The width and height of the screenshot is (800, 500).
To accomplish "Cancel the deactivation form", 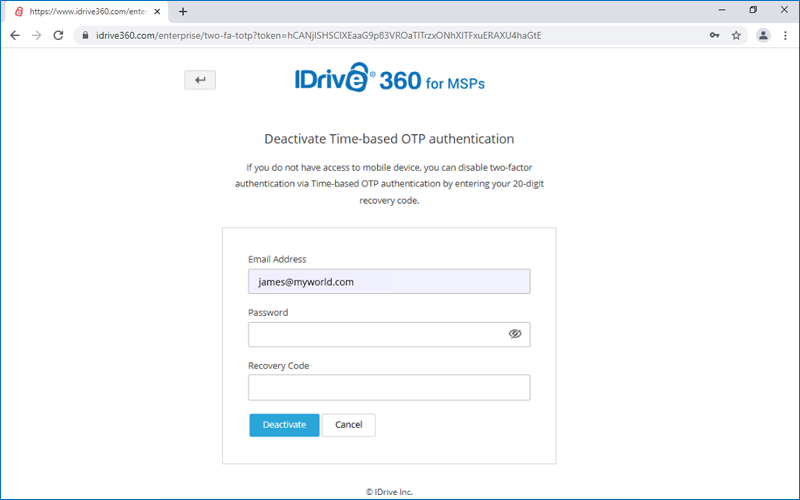I will pyautogui.click(x=348, y=425).
